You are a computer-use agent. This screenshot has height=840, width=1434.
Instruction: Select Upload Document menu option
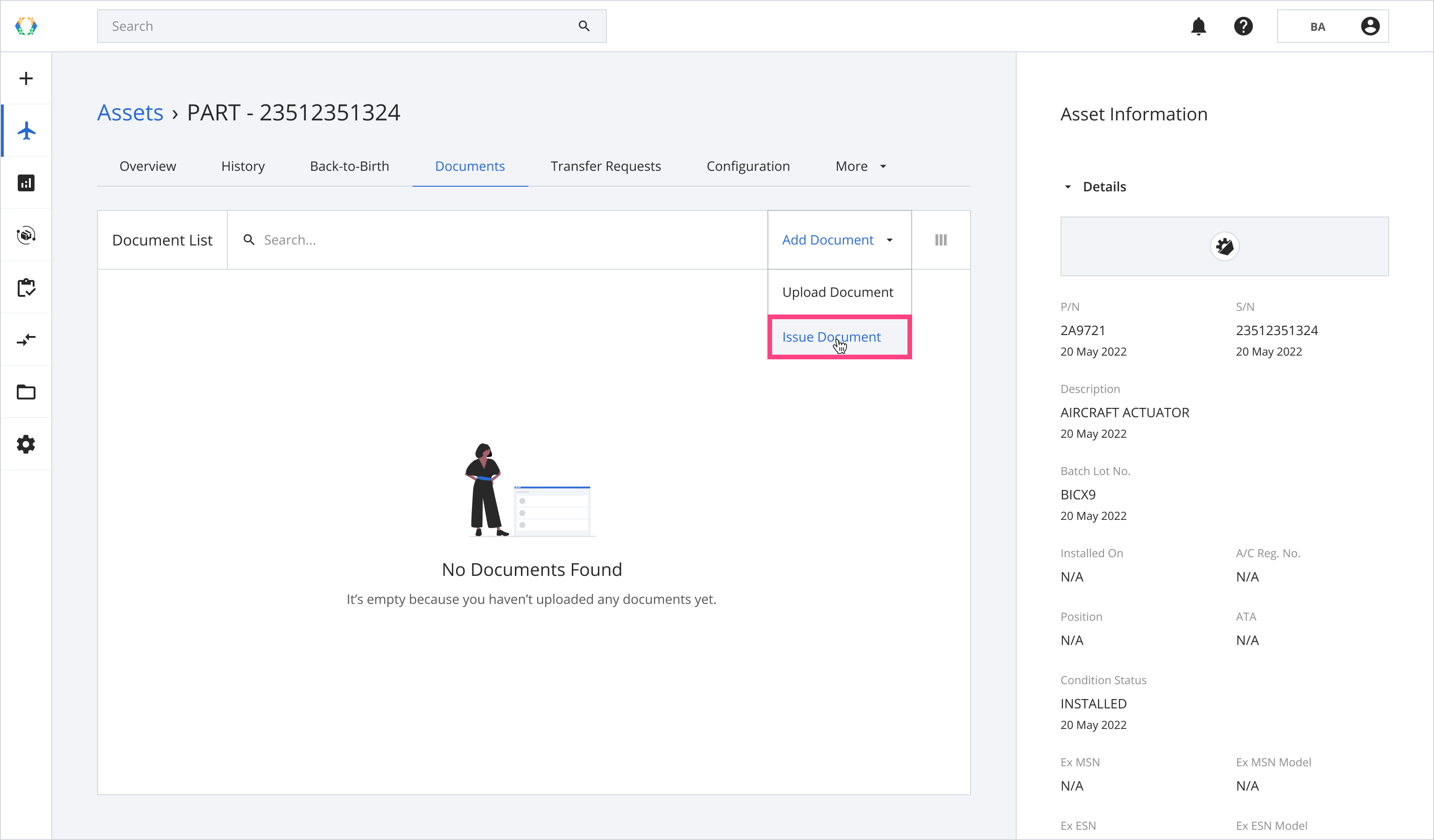point(839,292)
